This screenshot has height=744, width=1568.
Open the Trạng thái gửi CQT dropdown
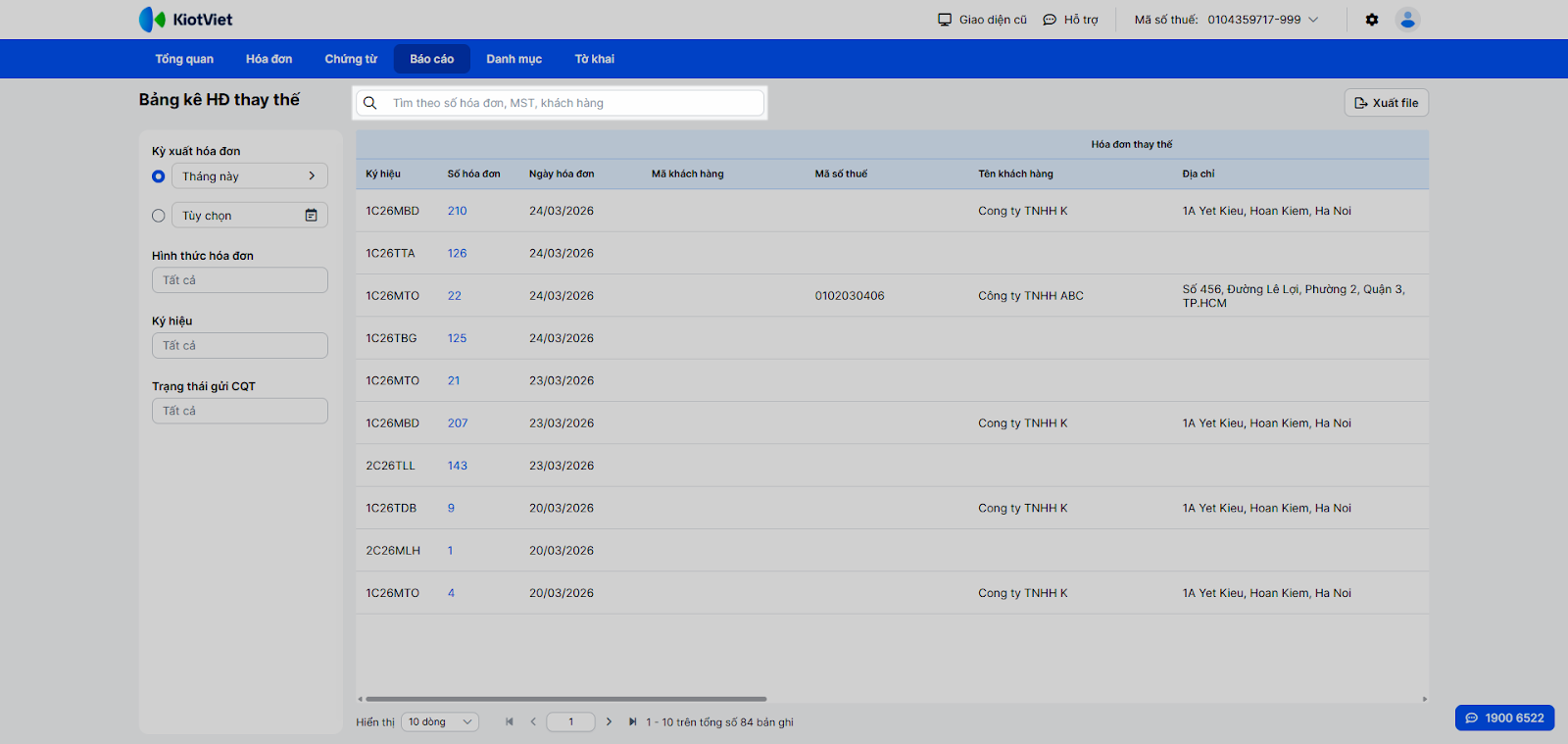[240, 411]
